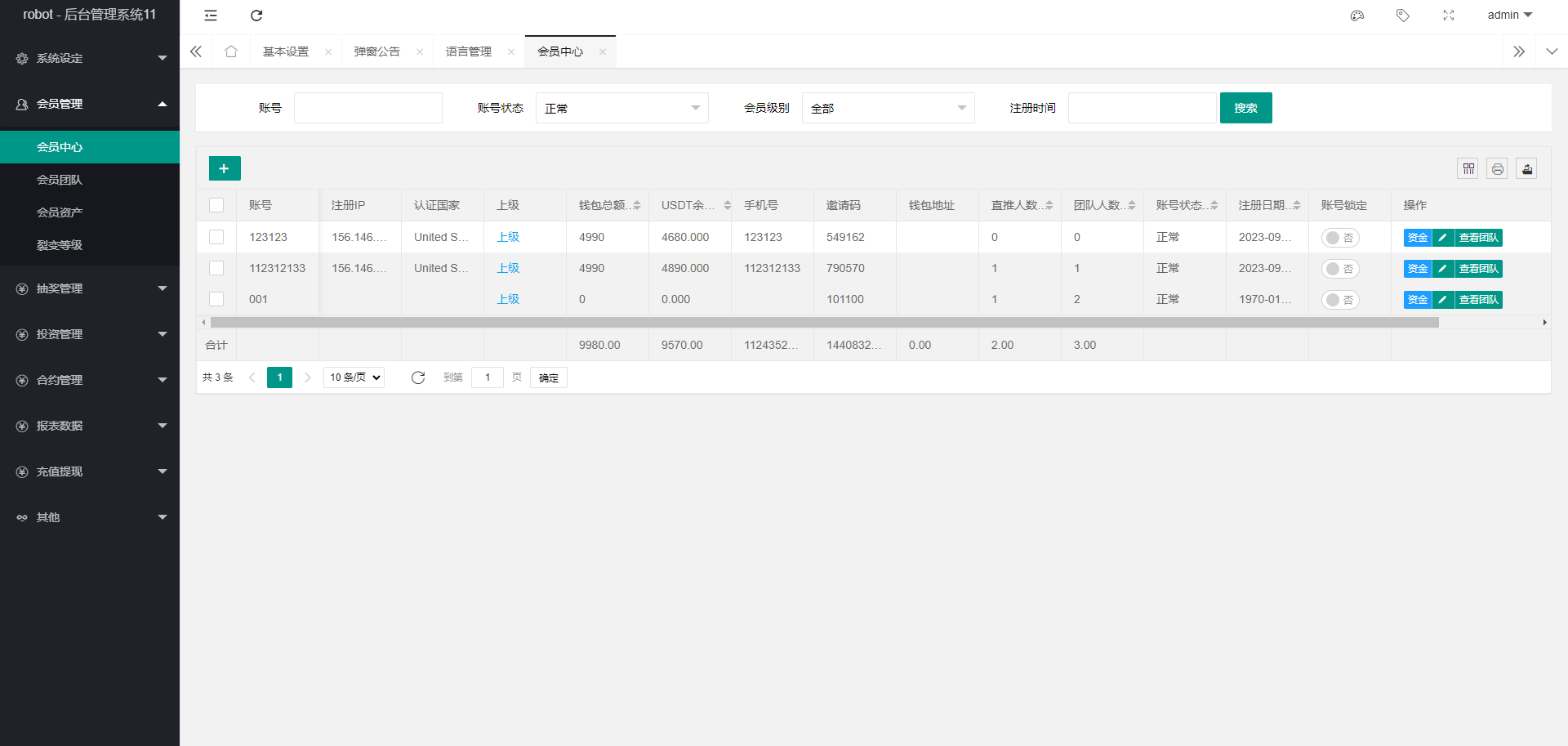
Task: Click the sidebar collapse menu icon
Action: (211, 16)
